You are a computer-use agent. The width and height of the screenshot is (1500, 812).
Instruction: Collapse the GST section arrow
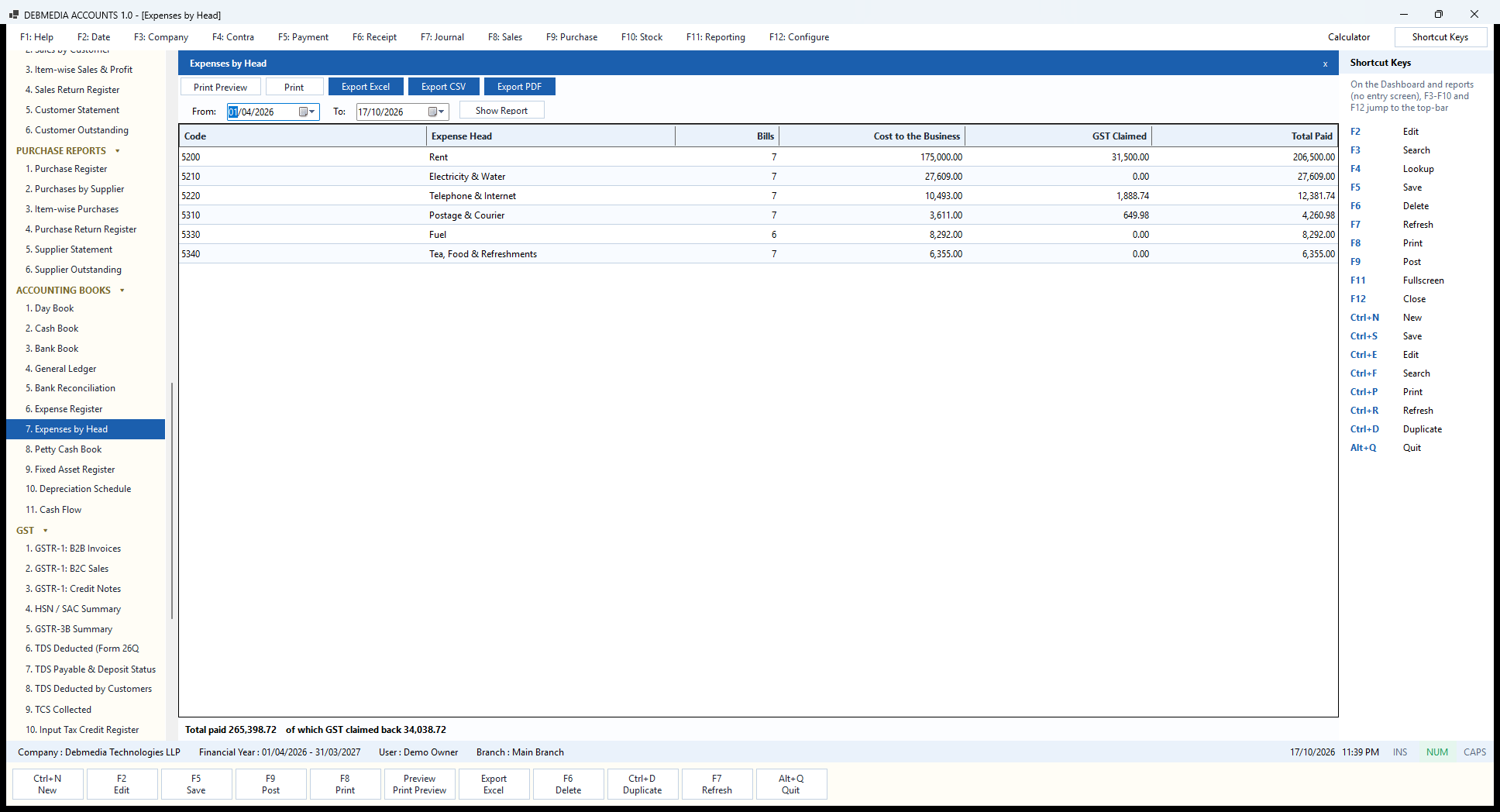point(46,531)
